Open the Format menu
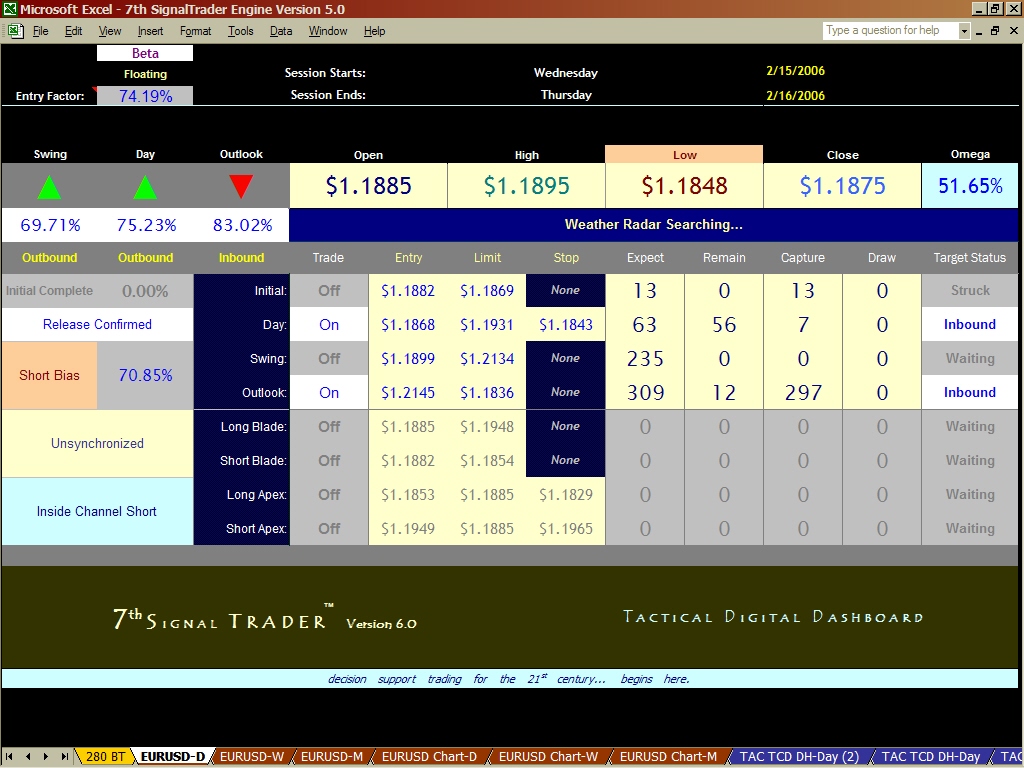Image resolution: width=1024 pixels, height=768 pixels. point(195,31)
